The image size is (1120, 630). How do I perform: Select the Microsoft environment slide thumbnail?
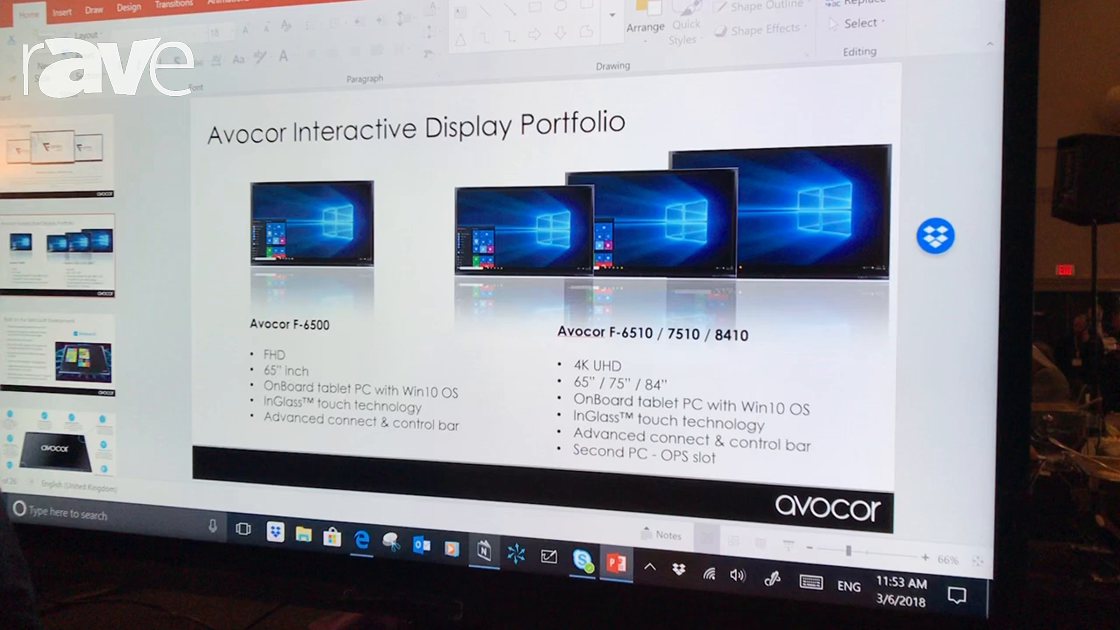[58, 354]
